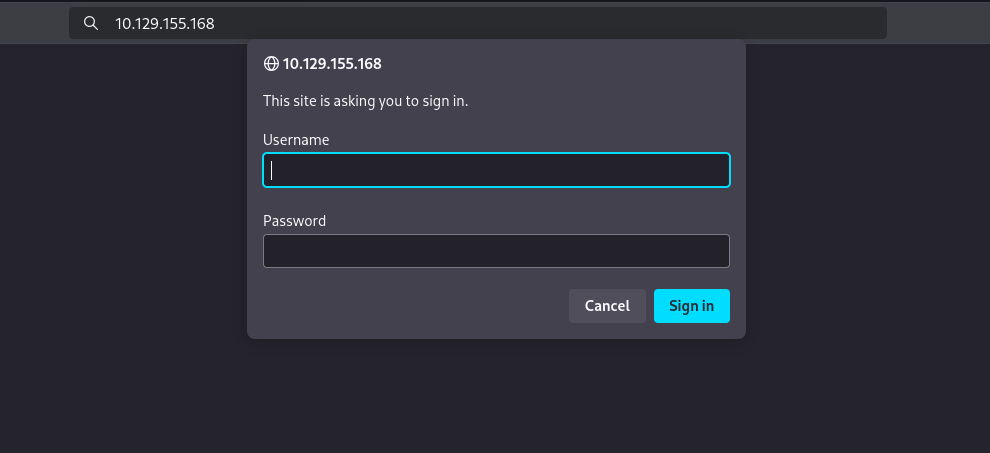Image resolution: width=990 pixels, height=453 pixels.
Task: Click the magnifier icon in address bar
Action: tap(91, 23)
